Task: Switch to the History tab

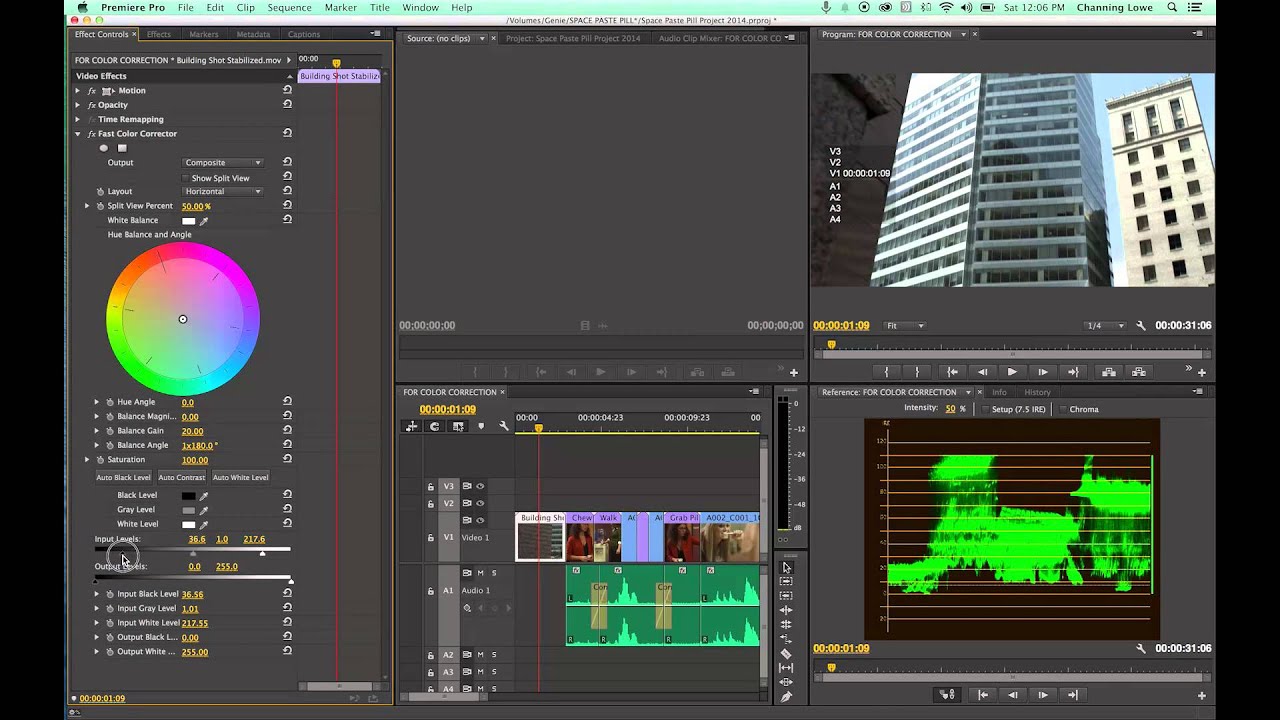Action: [x=1037, y=392]
